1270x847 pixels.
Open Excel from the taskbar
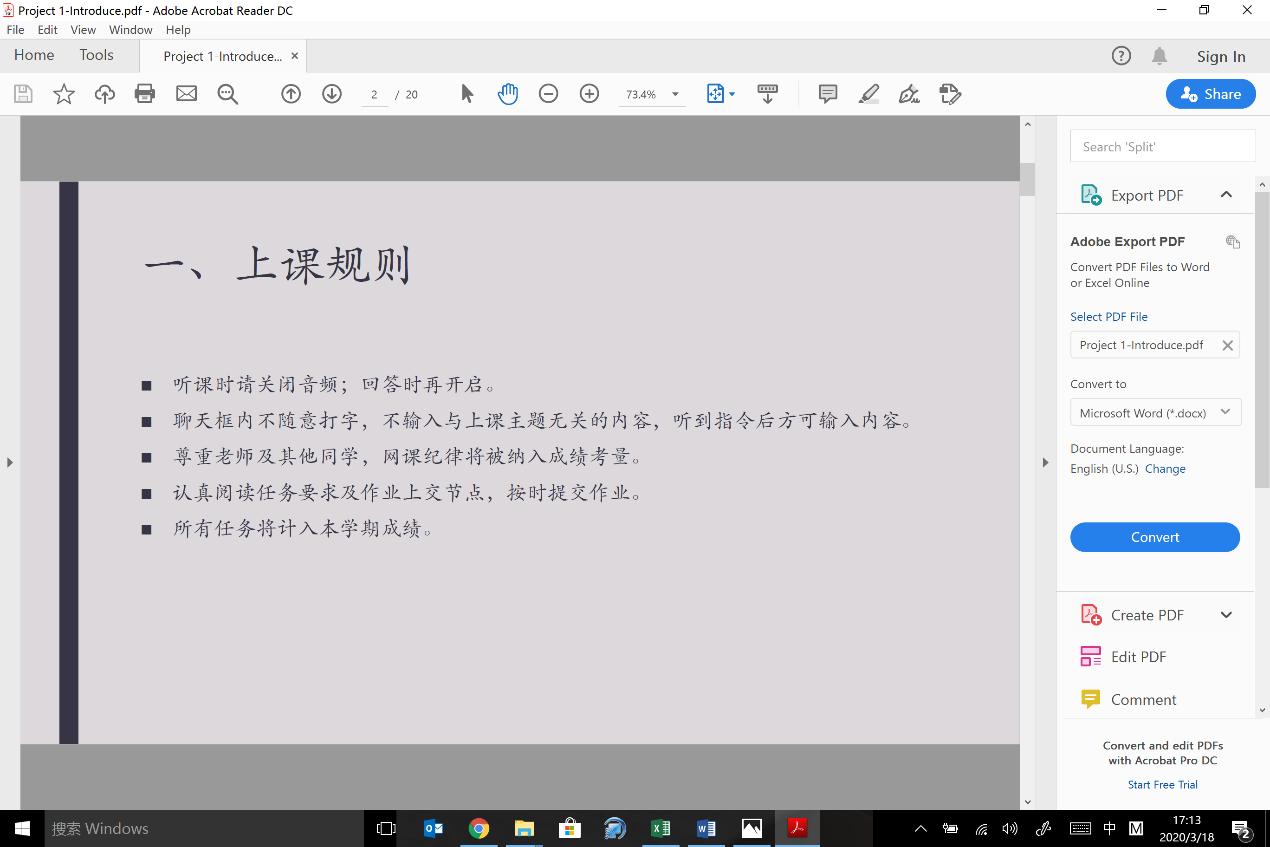(660, 828)
